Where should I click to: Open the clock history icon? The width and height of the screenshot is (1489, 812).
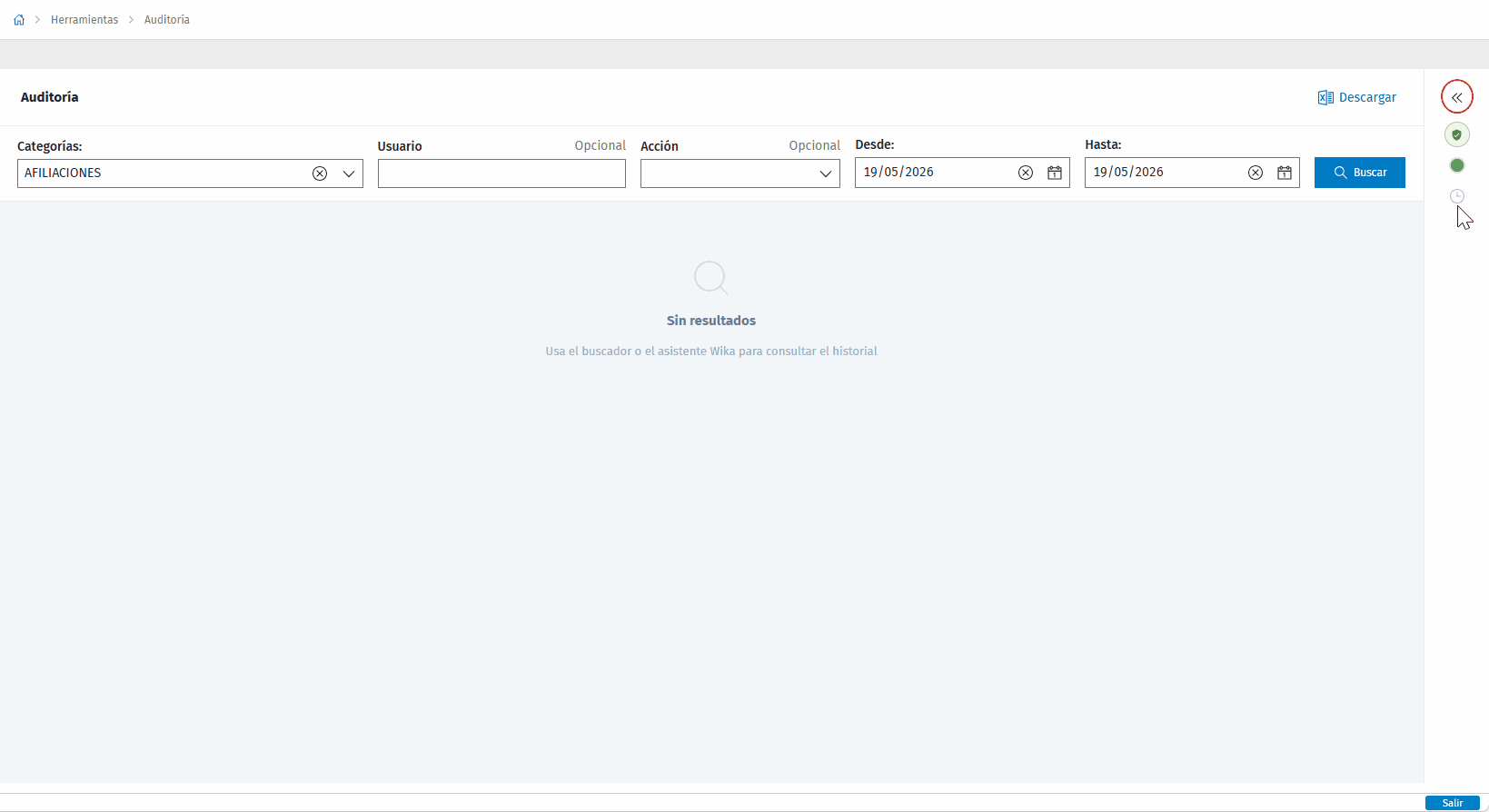point(1457,196)
